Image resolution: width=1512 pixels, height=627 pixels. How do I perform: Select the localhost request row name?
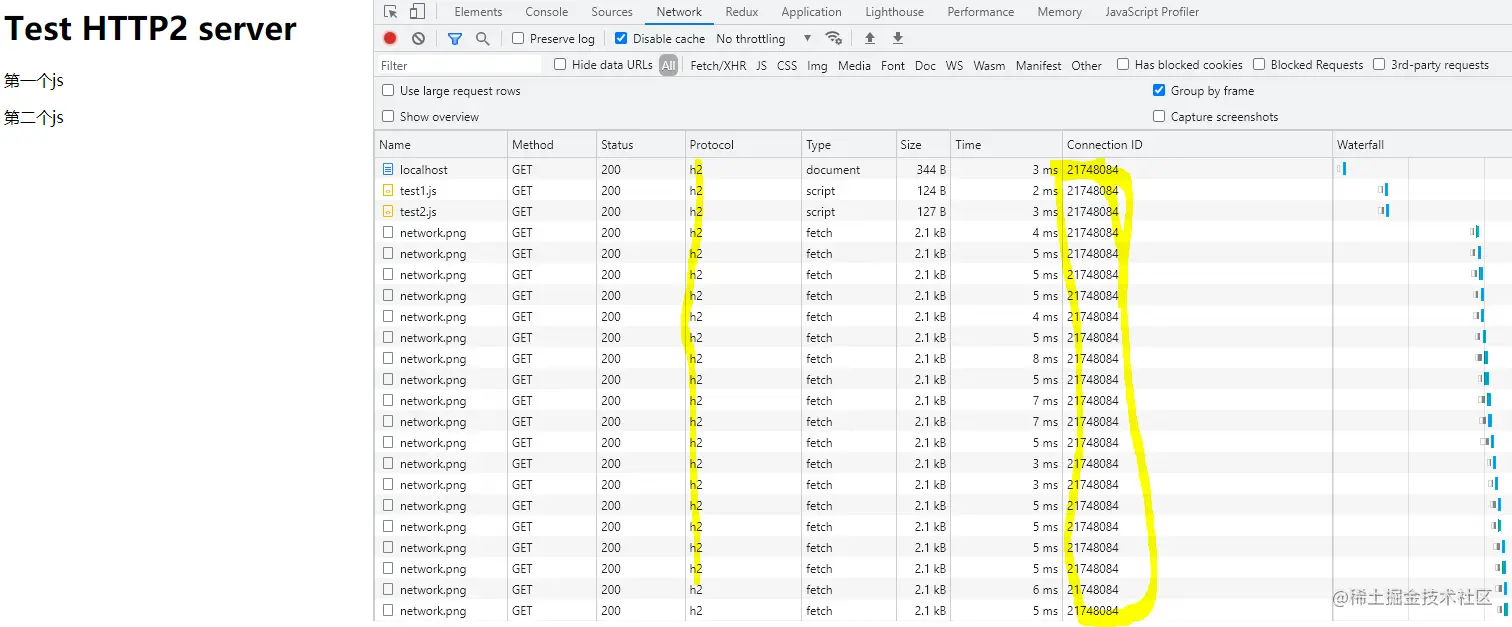click(424, 170)
